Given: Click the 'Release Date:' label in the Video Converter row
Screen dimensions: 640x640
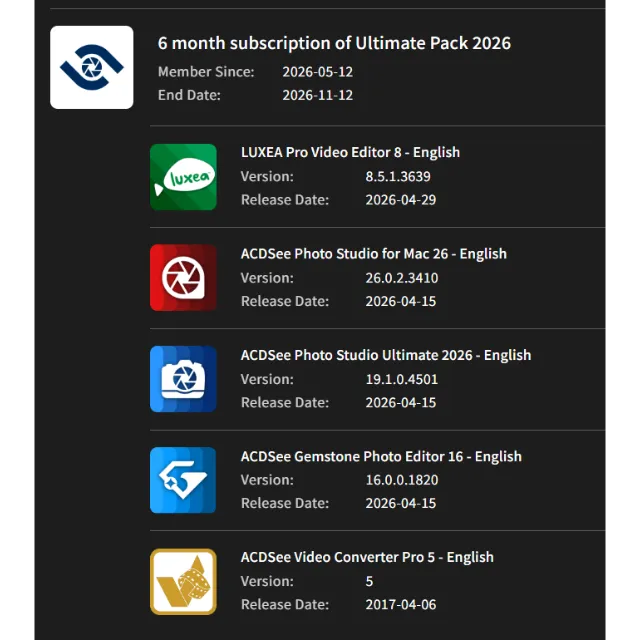Looking at the screenshot, I should pyautogui.click(x=285, y=604).
